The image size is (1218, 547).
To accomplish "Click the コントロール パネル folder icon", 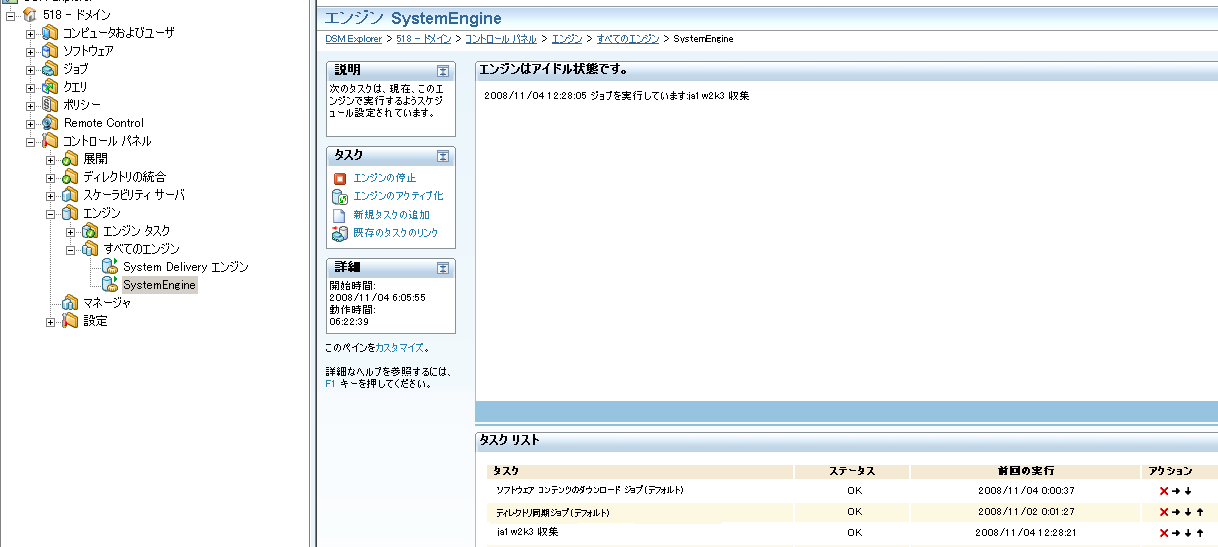I will (x=50, y=141).
